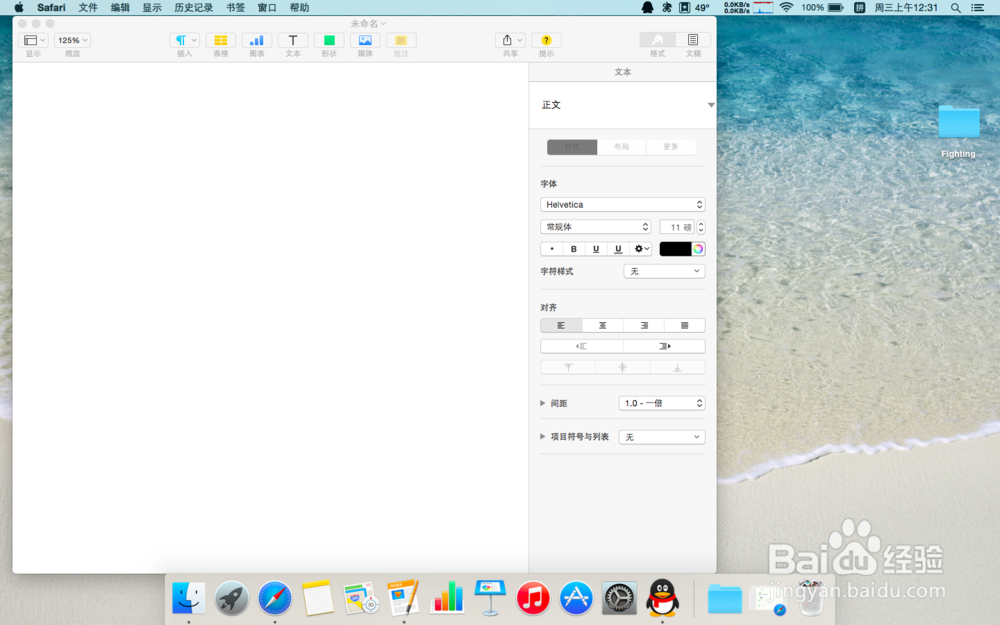
Task: Open Spotlight search in menu bar
Action: tap(955, 8)
